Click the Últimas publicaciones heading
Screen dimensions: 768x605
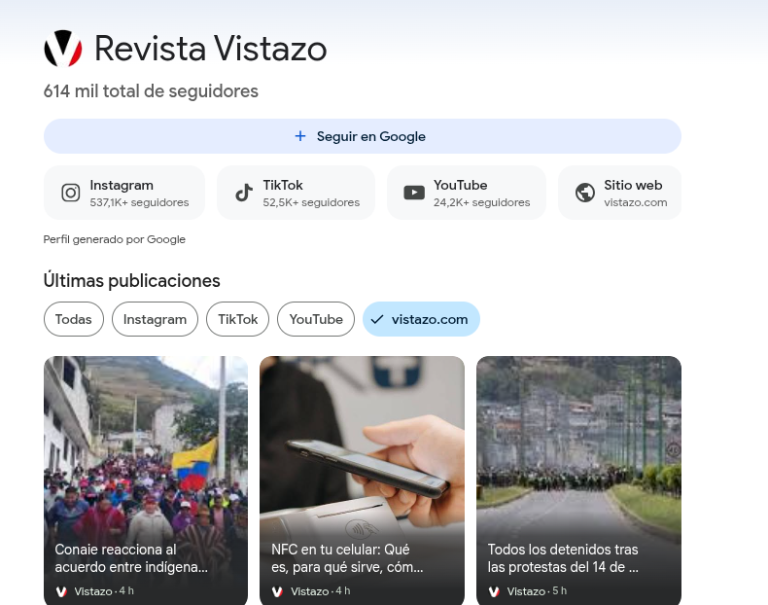[132, 281]
